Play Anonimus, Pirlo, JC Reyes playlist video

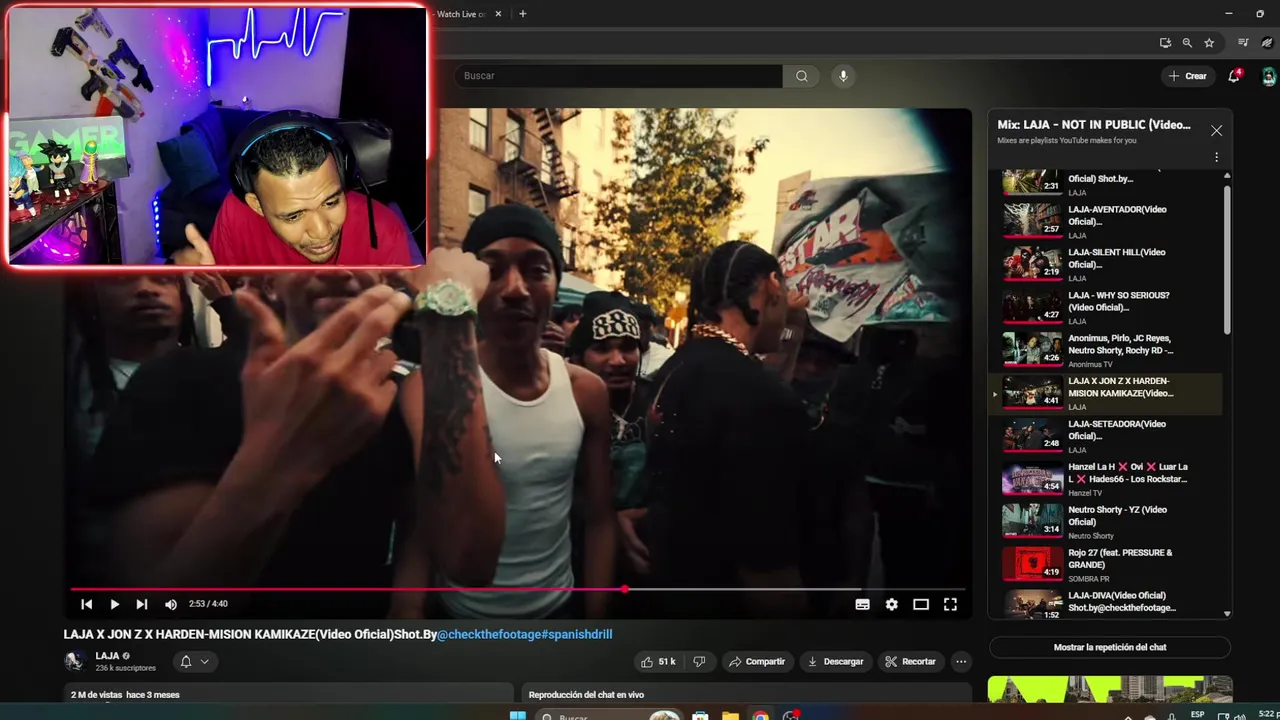(1105, 350)
